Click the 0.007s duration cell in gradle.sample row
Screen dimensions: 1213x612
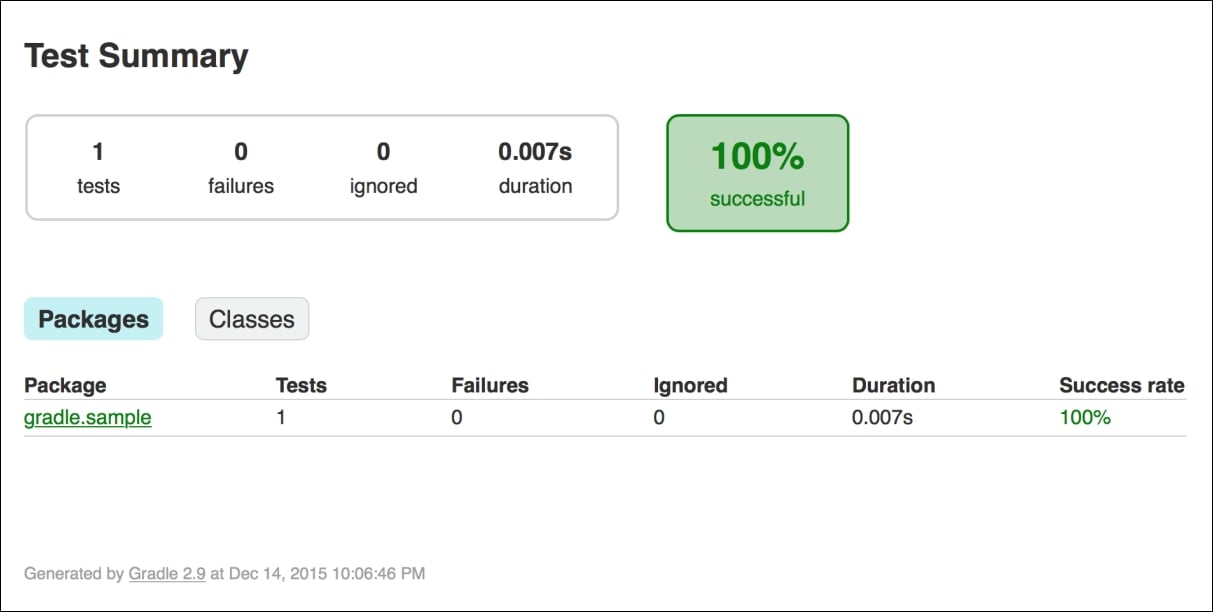882,417
